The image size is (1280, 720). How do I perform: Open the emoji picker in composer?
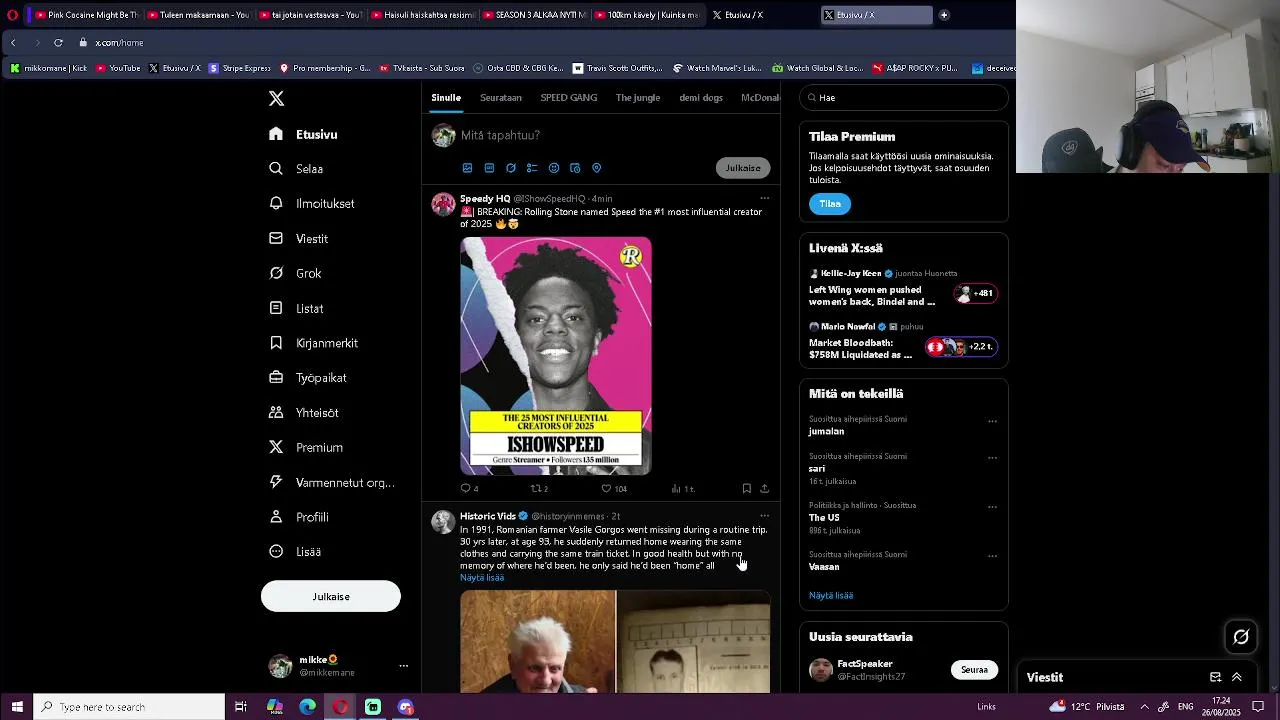click(554, 168)
